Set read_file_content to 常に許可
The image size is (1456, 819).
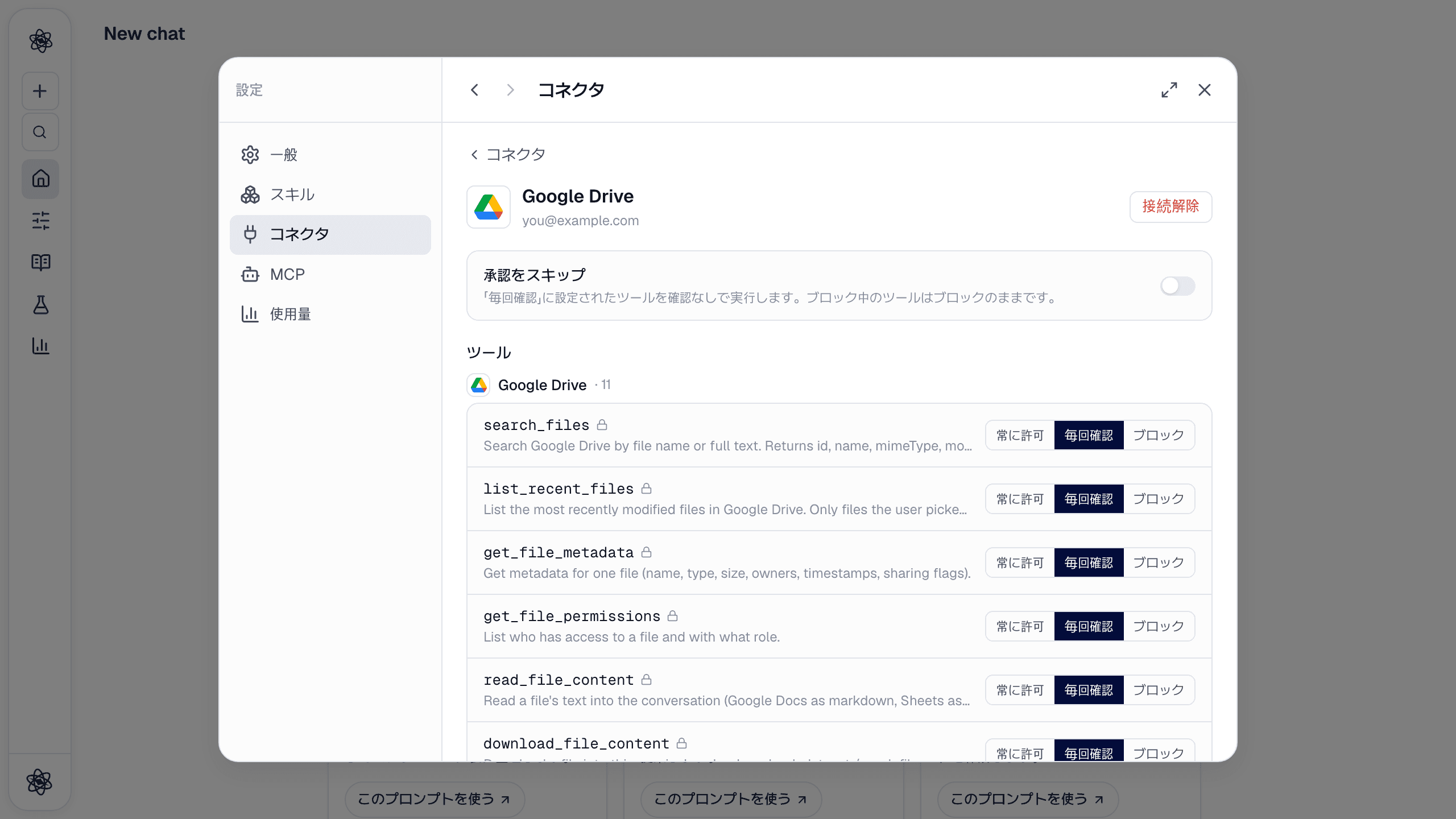1020,690
